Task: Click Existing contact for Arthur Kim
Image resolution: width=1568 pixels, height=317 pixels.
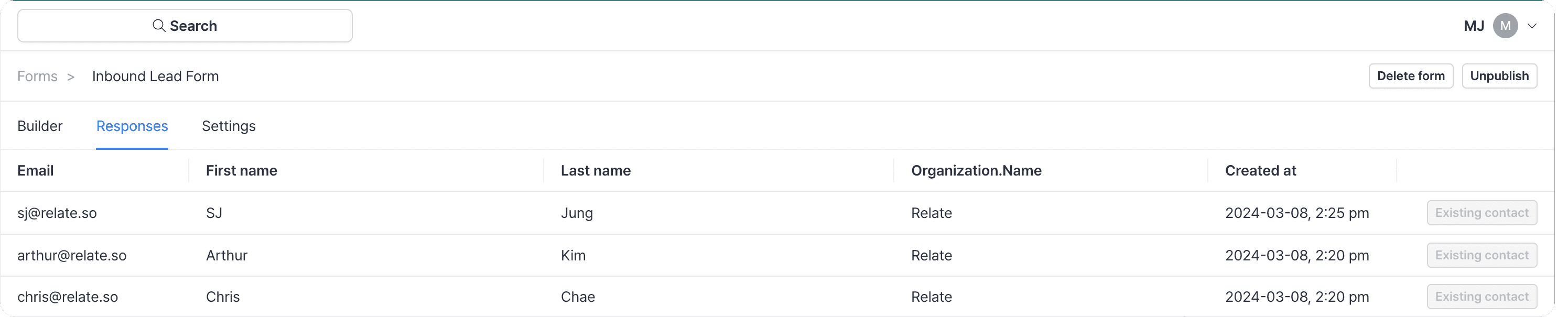Action: [x=1482, y=256]
